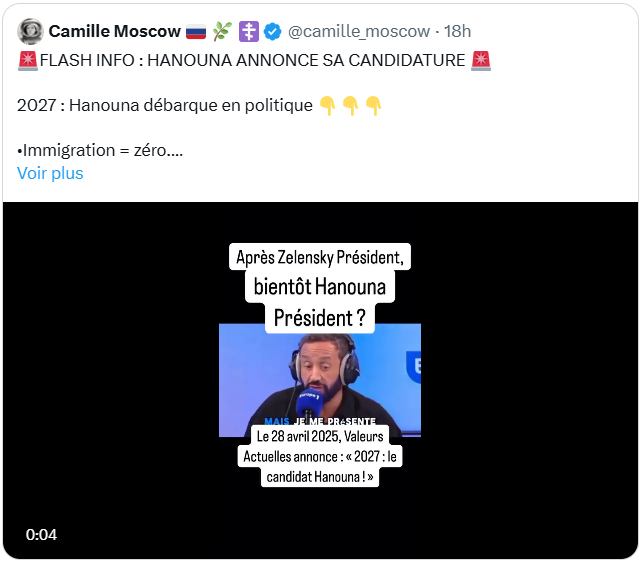This screenshot has height=561, width=644.
Task: Click the Russian flag emoji
Action: (196, 32)
